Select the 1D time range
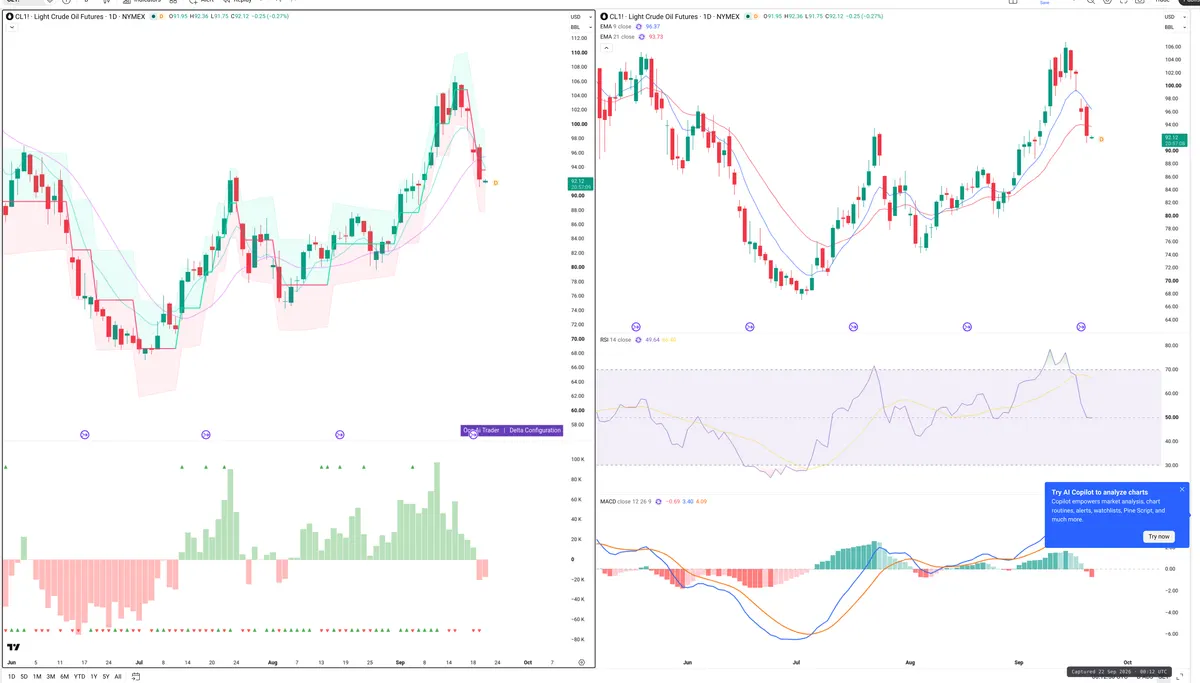 12,676
